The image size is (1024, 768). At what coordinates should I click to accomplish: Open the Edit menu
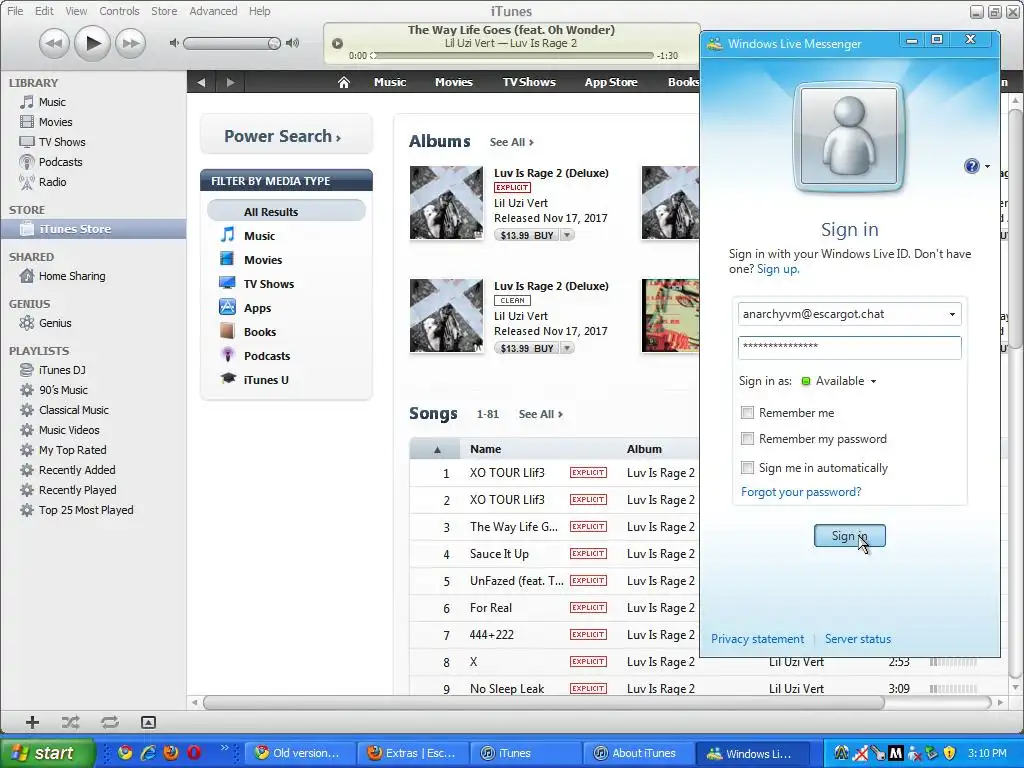pyautogui.click(x=44, y=11)
